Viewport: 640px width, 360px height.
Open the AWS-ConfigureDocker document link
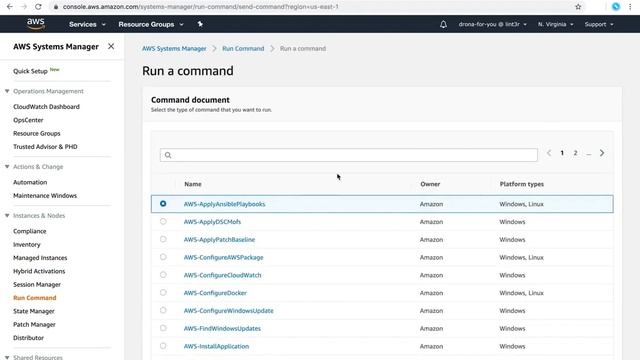click(215, 293)
